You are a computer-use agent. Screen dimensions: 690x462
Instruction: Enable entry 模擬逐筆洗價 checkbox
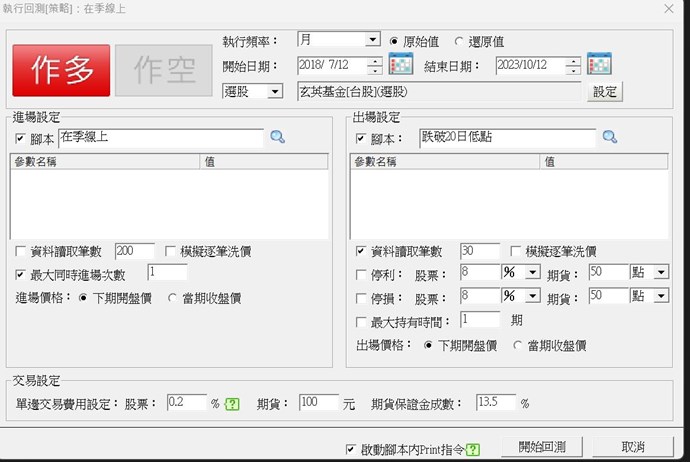170,251
